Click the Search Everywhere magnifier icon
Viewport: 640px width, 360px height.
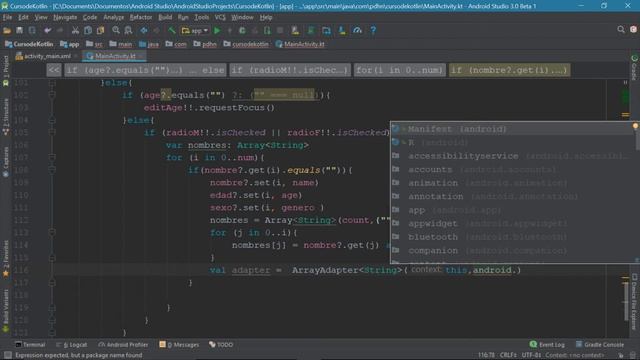point(621,30)
